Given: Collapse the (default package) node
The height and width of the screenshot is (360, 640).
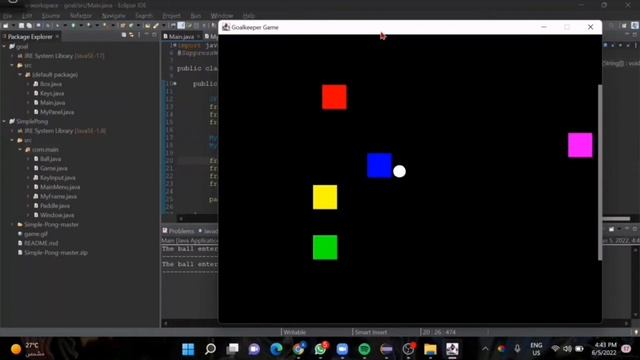Looking at the screenshot, I should coord(20,75).
